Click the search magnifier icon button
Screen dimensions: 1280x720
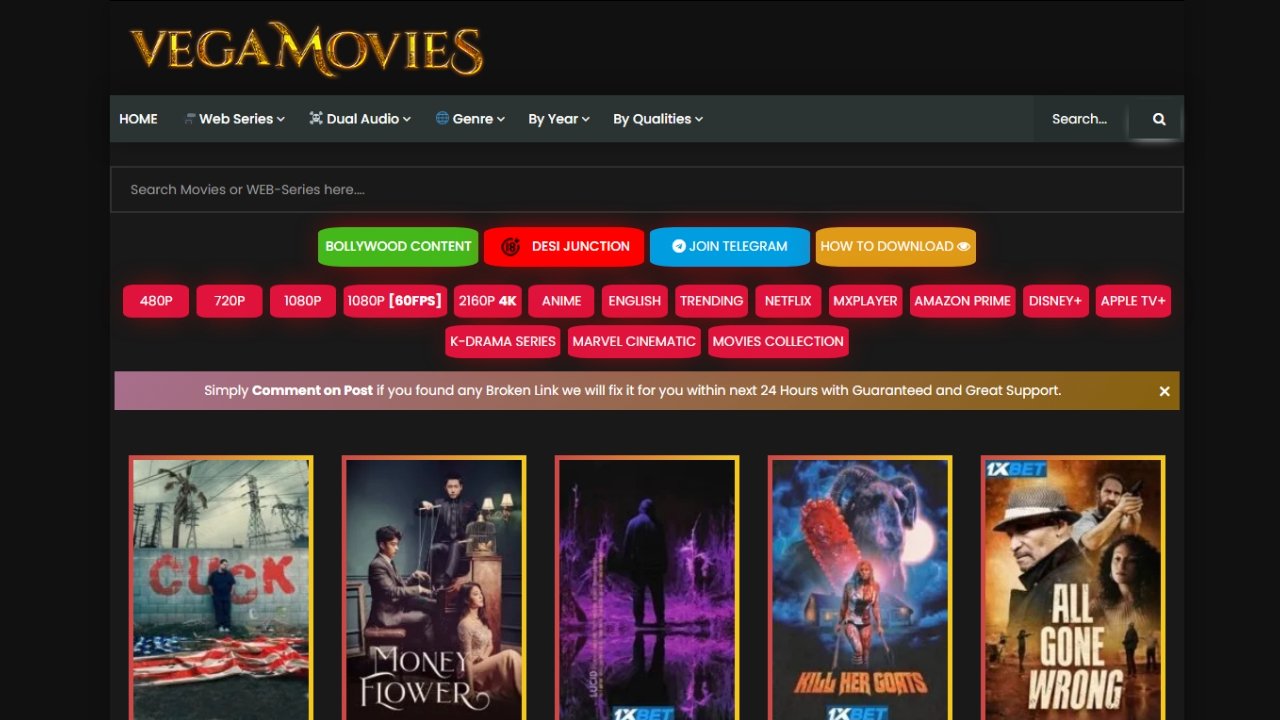[1158, 119]
